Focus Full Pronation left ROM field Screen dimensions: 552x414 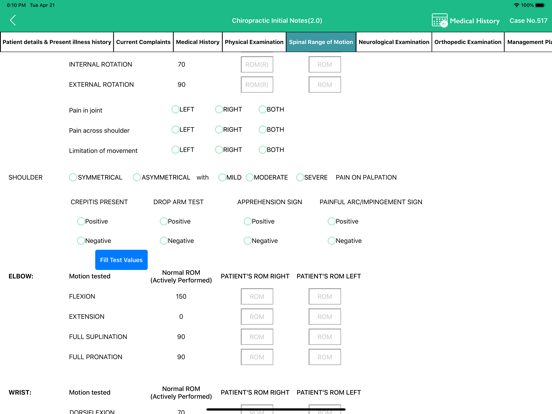tap(325, 357)
